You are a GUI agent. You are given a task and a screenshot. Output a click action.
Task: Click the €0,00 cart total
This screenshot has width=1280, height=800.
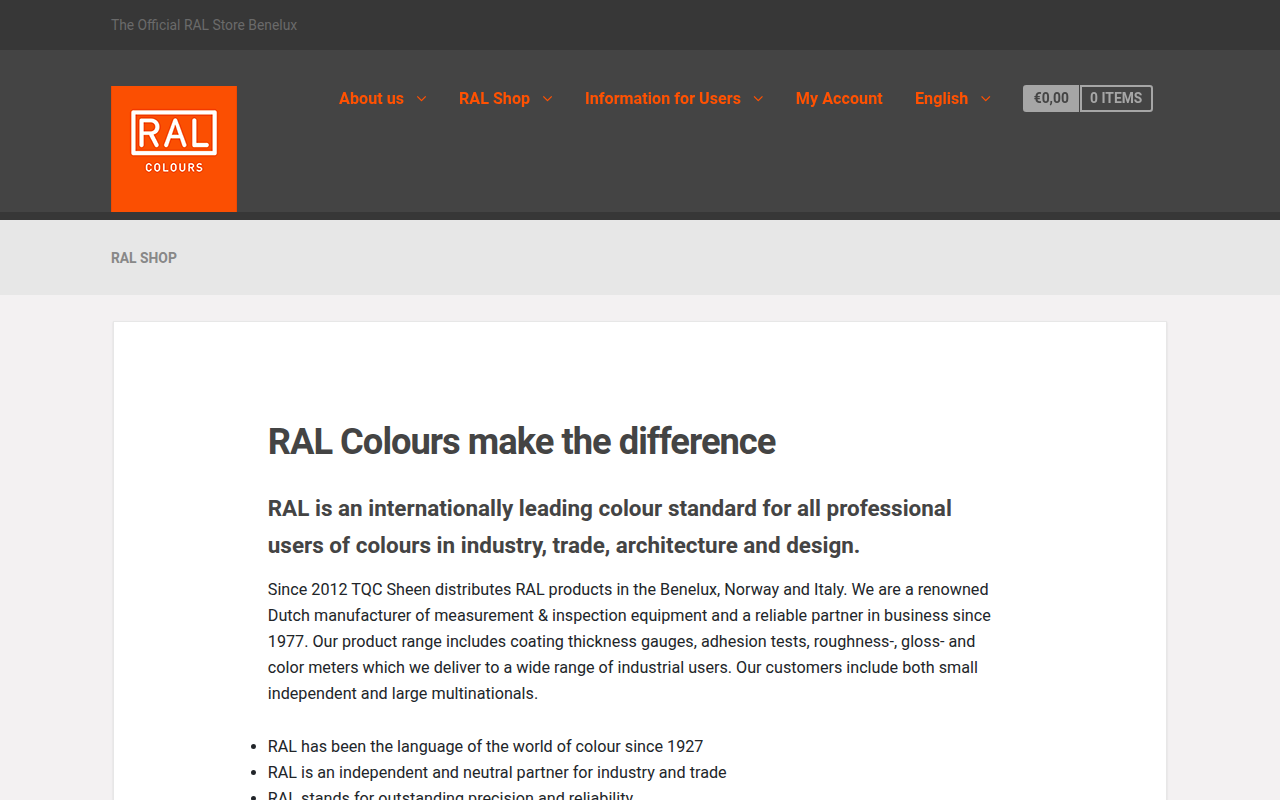click(x=1051, y=98)
